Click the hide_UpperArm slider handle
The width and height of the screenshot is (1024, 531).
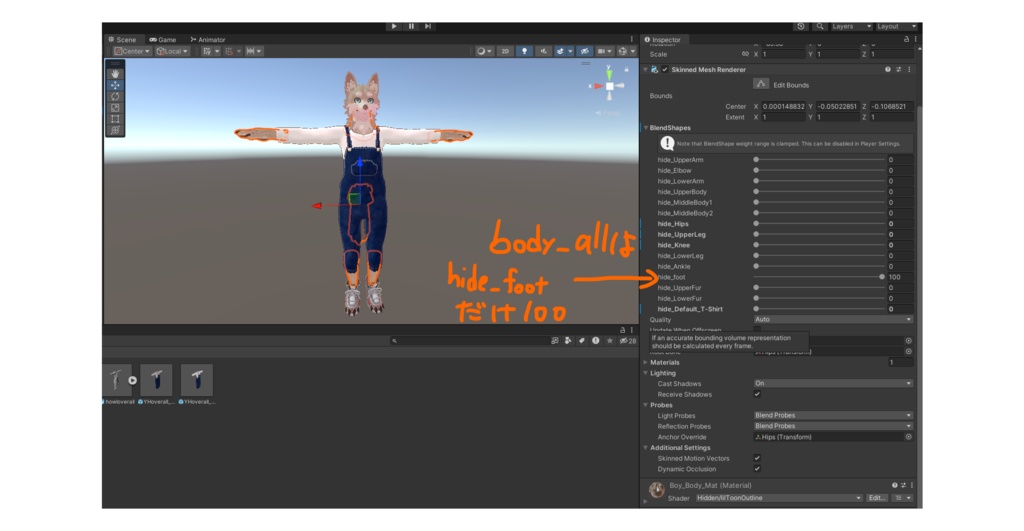(x=756, y=159)
